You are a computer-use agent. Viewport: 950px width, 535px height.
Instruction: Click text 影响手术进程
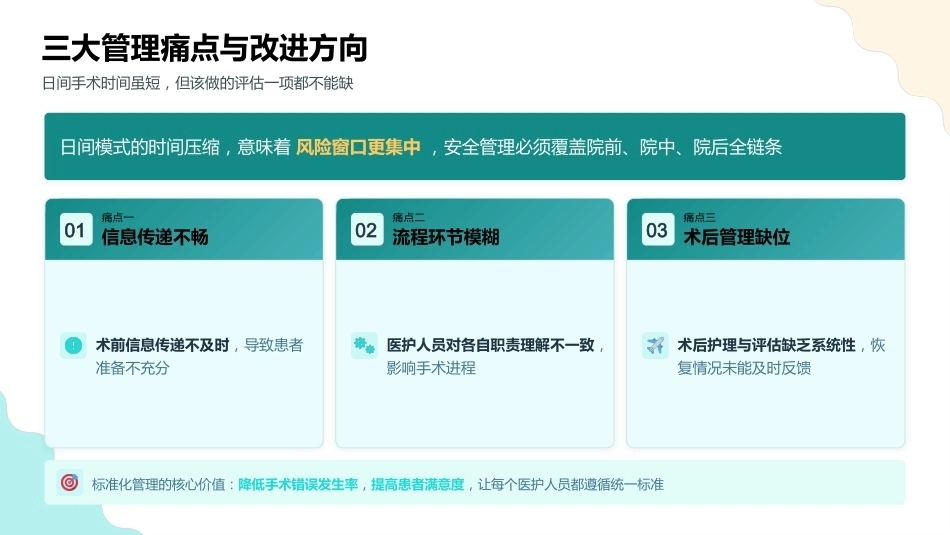[431, 368]
